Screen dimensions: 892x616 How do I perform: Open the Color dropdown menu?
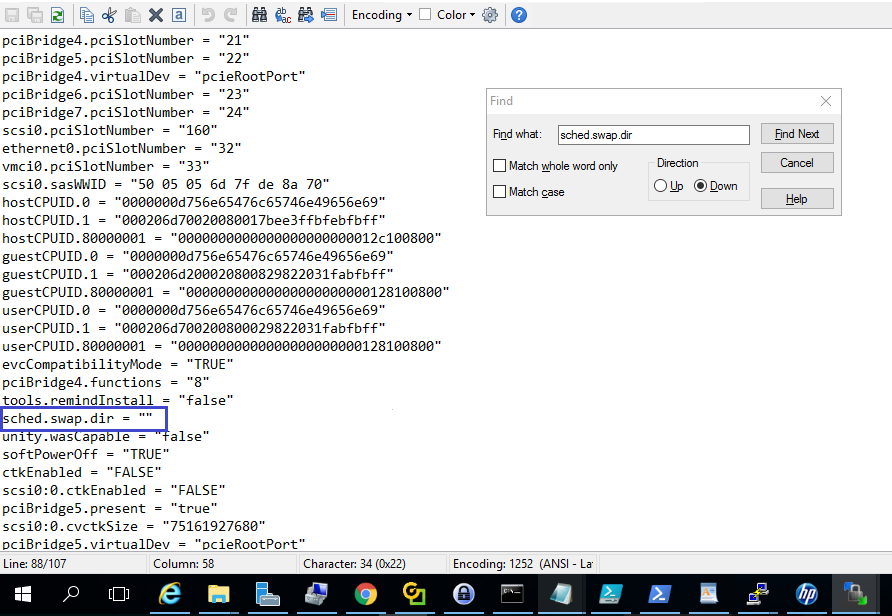(x=457, y=15)
